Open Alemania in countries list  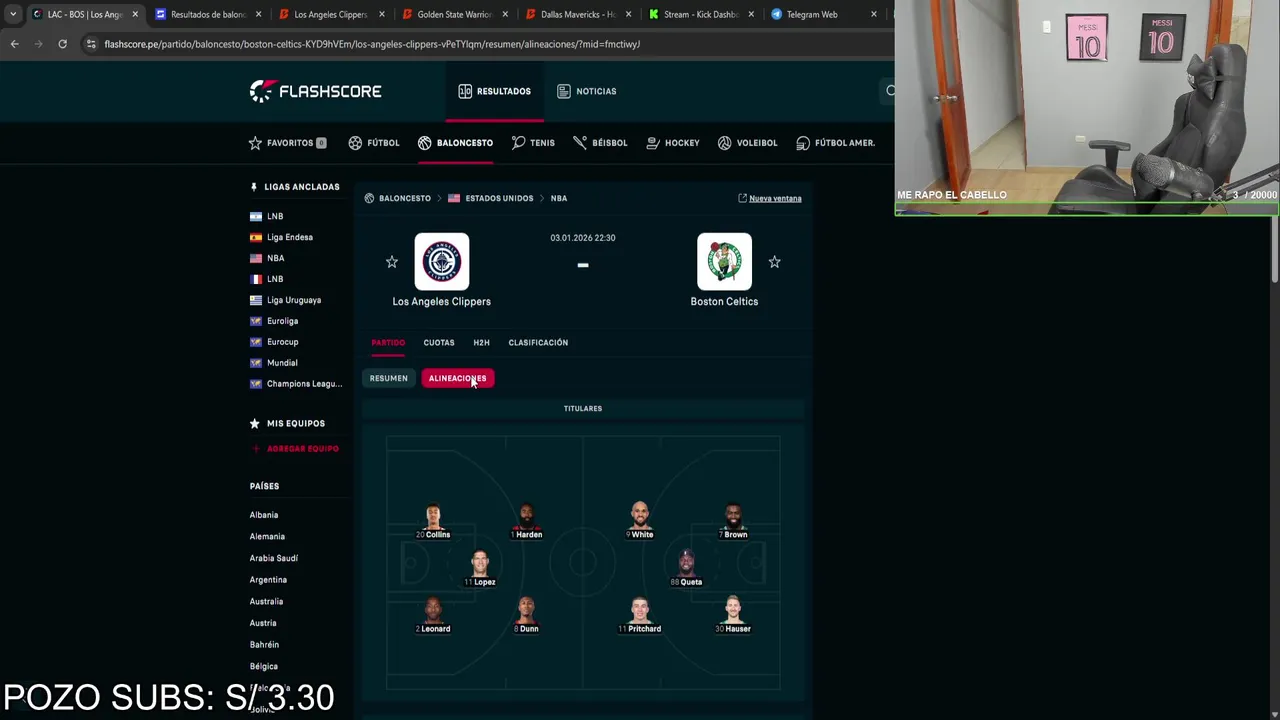coord(267,536)
